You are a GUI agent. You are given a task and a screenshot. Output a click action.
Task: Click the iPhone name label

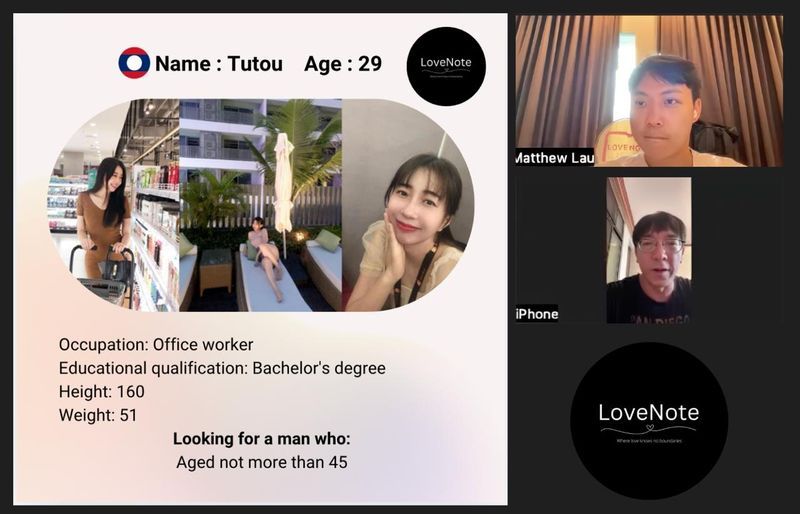click(x=536, y=314)
